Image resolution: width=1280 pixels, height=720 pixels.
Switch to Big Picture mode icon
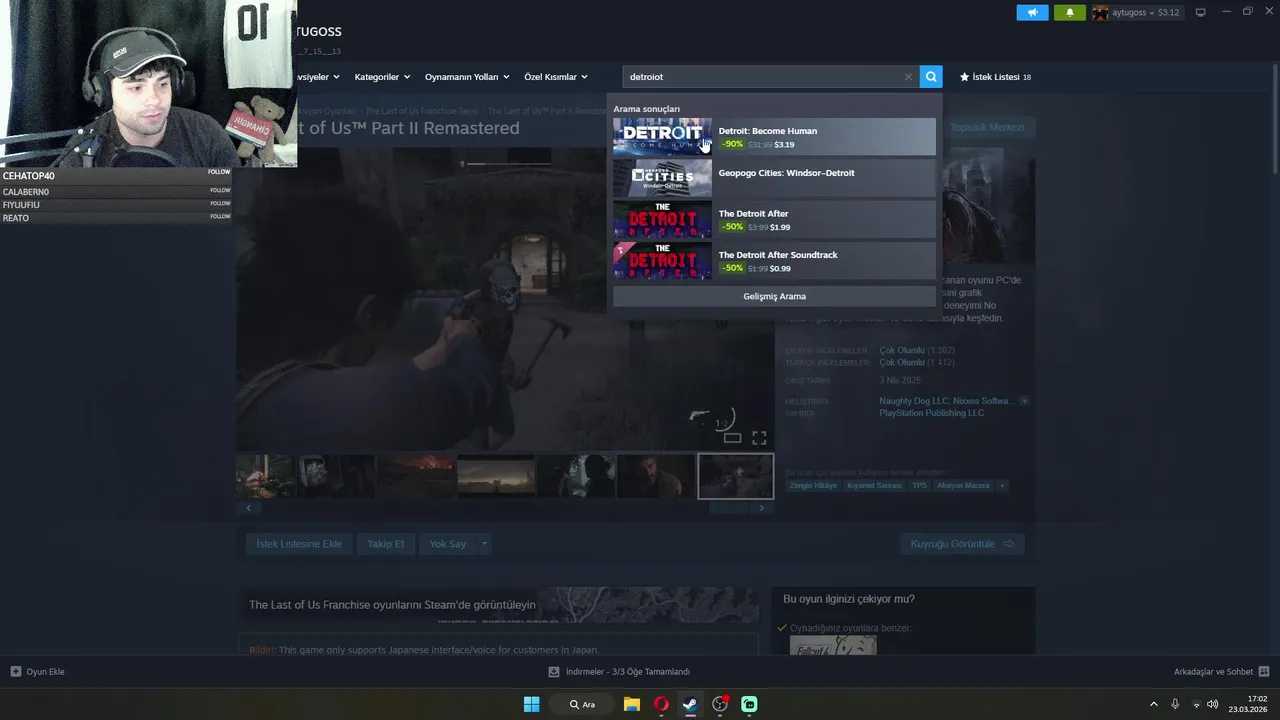pos(1200,12)
